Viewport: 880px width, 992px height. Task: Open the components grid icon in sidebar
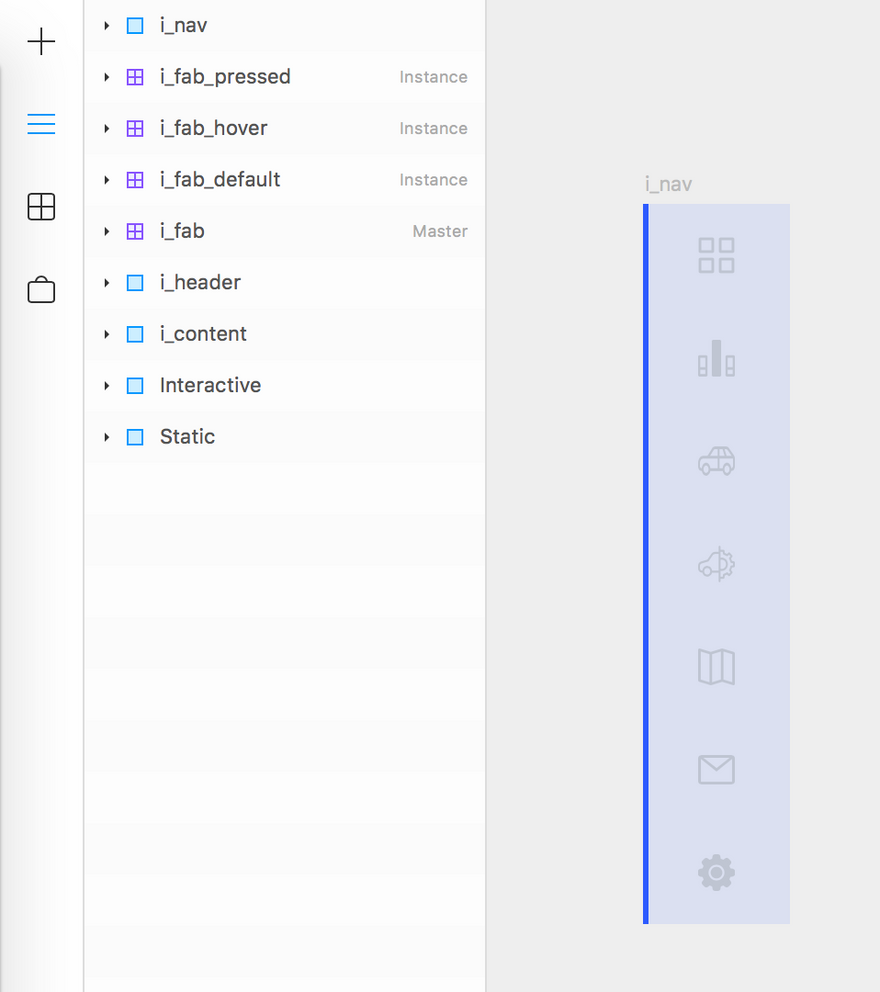41,207
